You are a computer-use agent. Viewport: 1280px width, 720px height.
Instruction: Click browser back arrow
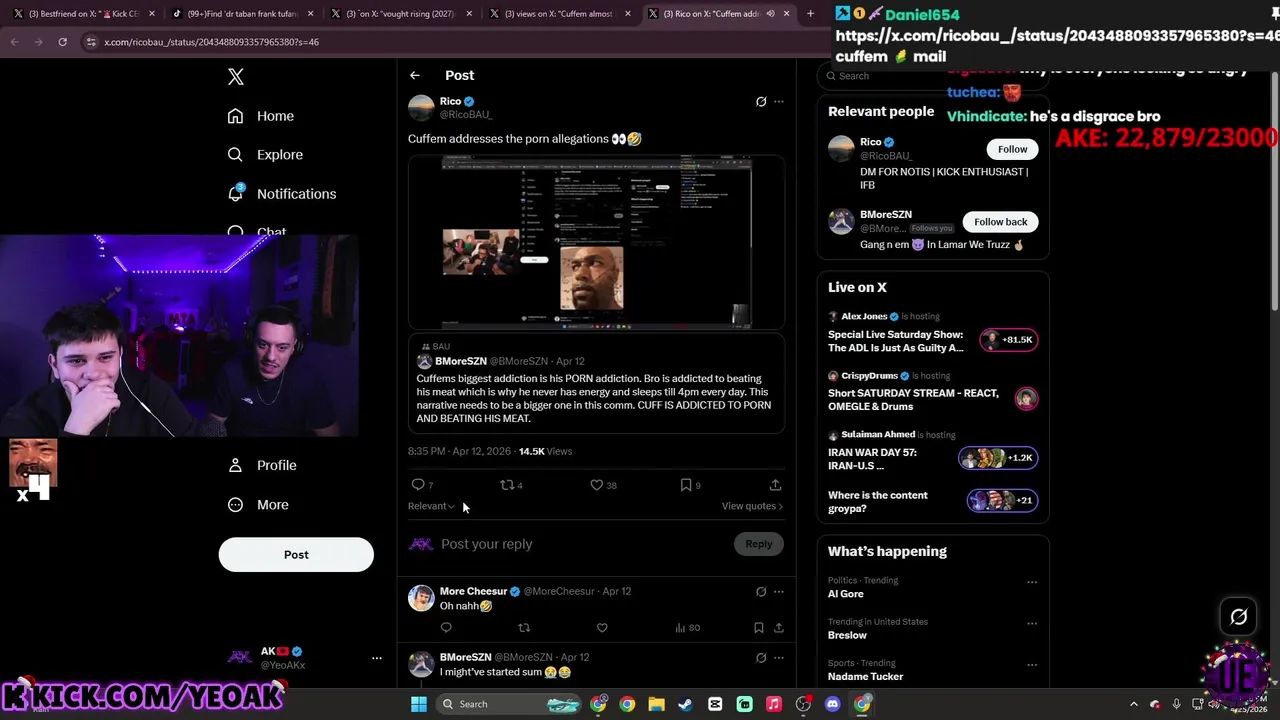point(14,42)
